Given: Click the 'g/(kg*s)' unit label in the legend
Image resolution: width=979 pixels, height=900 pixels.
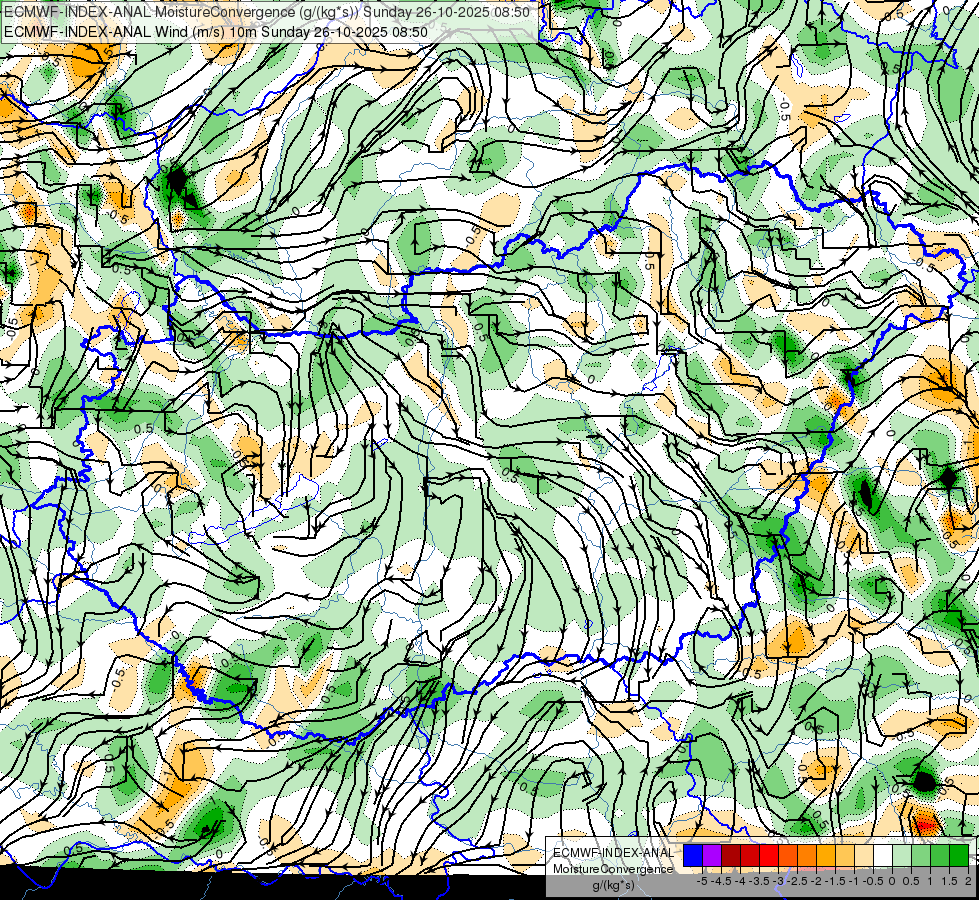Looking at the screenshot, I should click(x=613, y=885).
